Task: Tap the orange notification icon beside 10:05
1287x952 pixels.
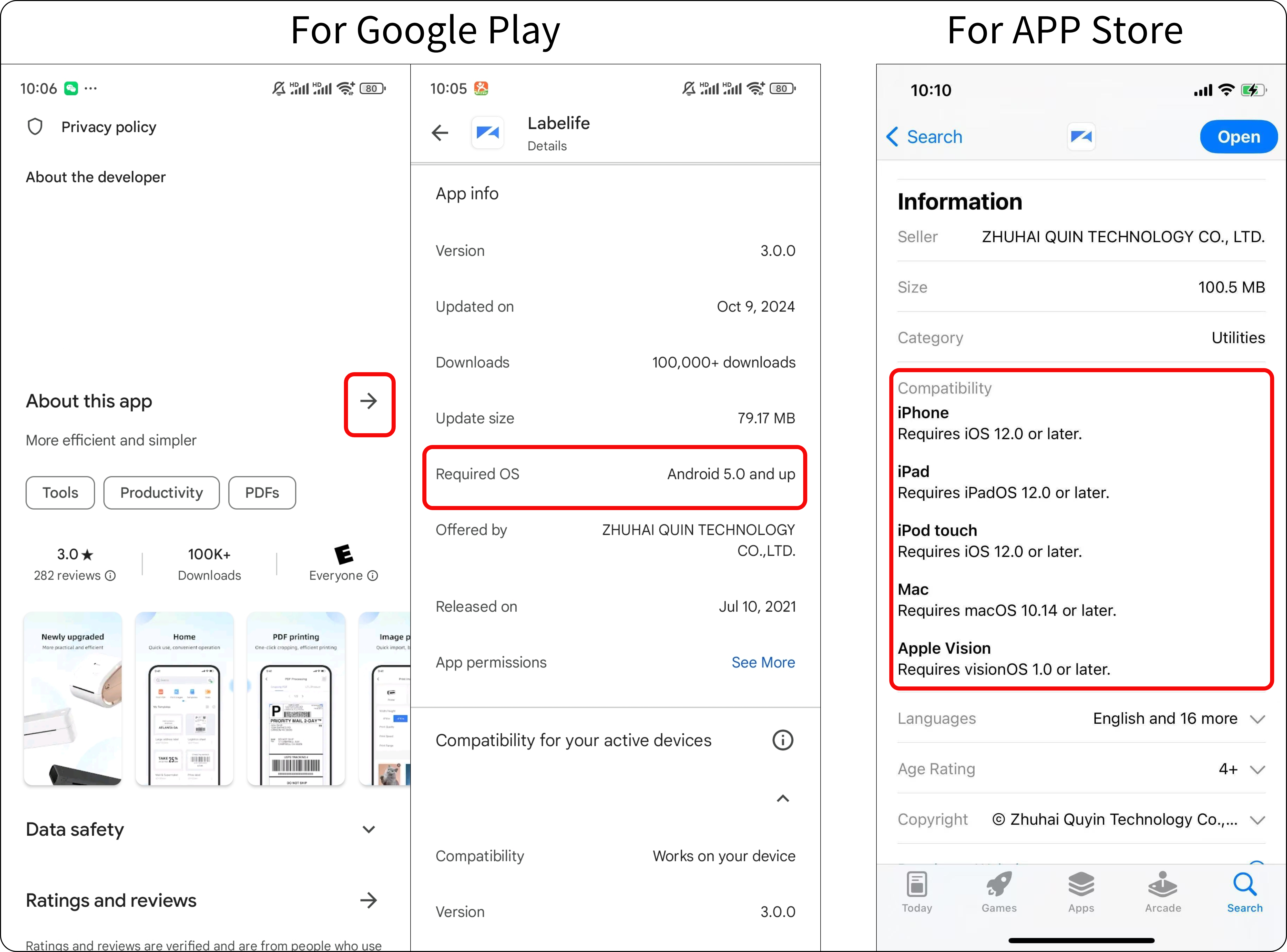Action: (481, 88)
